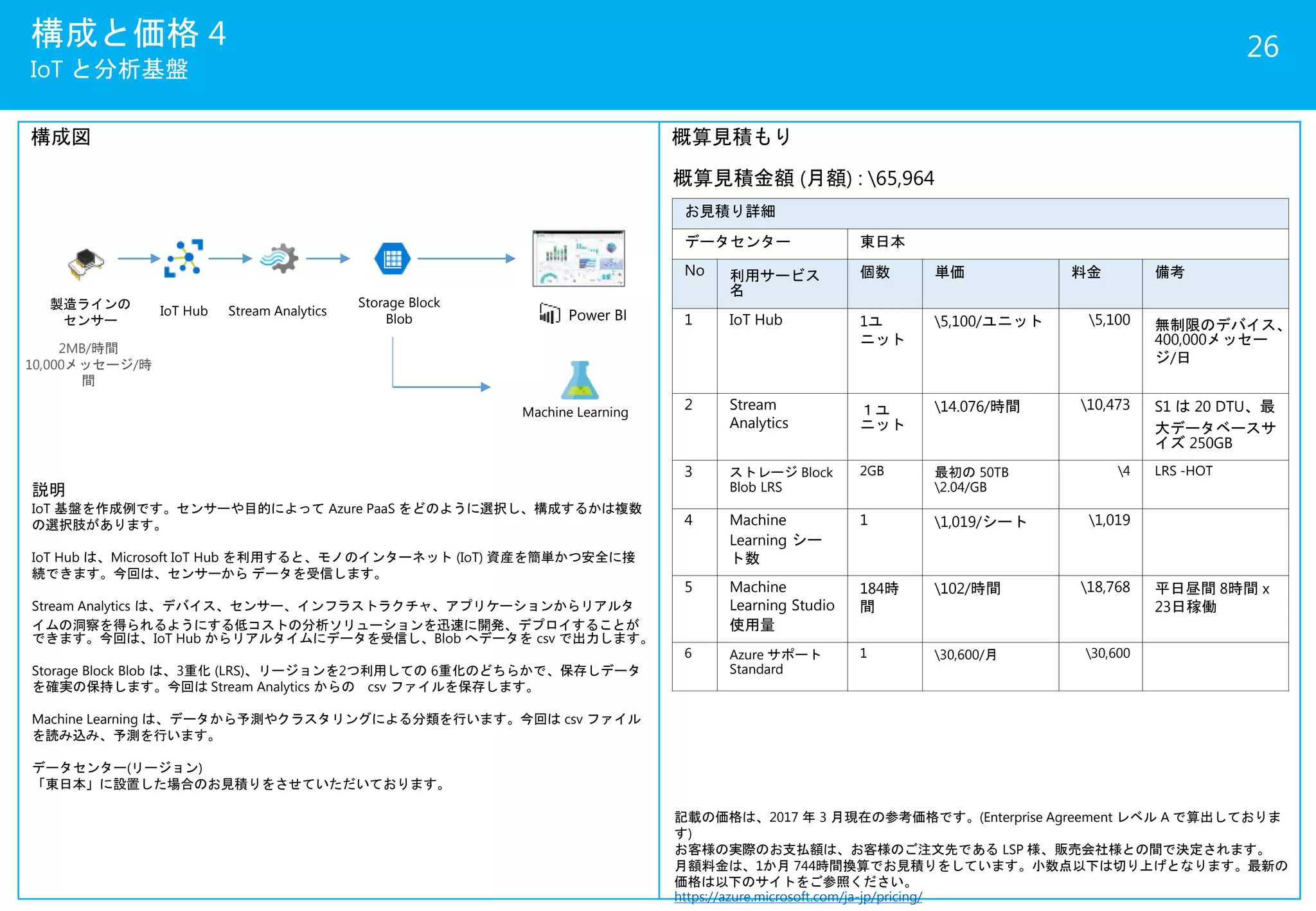Click the LRS -HOT remark cell

pyautogui.click(x=1215, y=484)
